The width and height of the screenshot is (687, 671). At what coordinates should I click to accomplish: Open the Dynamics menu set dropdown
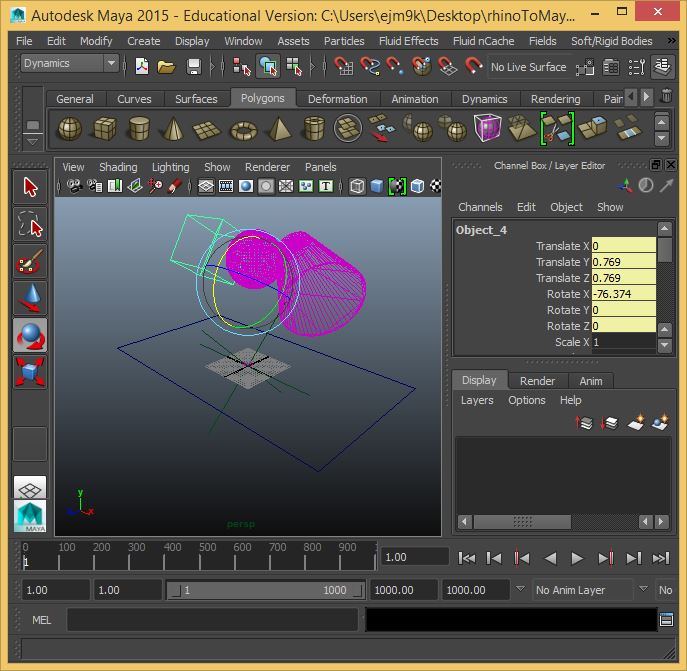pos(112,64)
